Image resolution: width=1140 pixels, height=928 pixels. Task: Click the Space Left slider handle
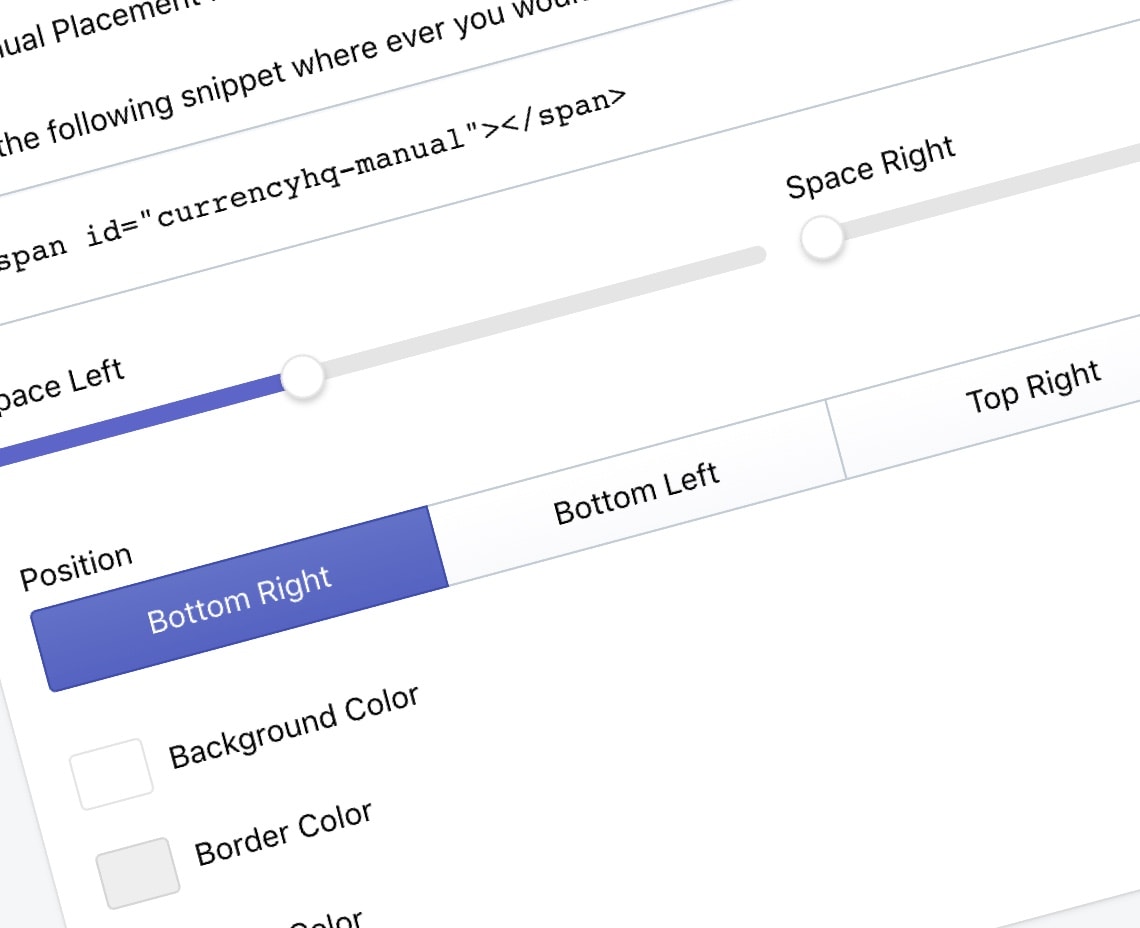pyautogui.click(x=302, y=377)
